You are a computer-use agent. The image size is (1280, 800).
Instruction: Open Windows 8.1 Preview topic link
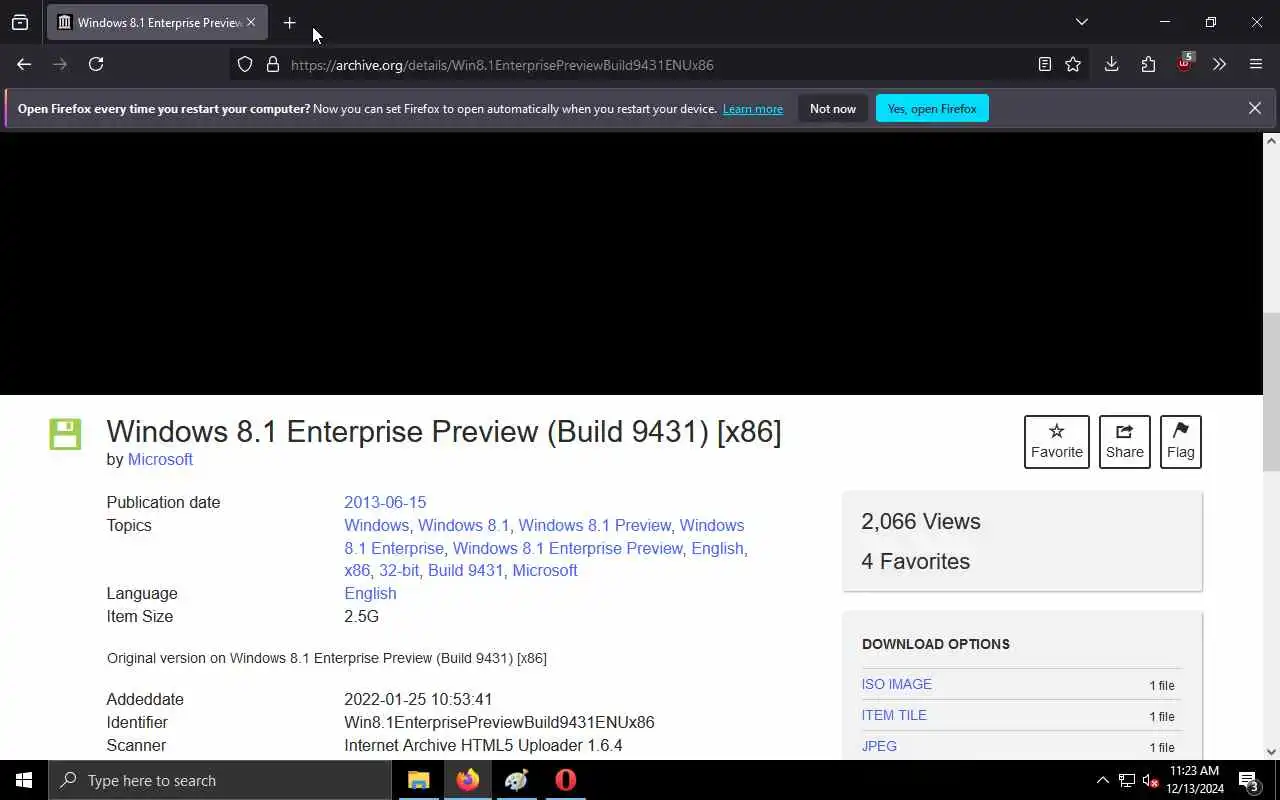594,525
